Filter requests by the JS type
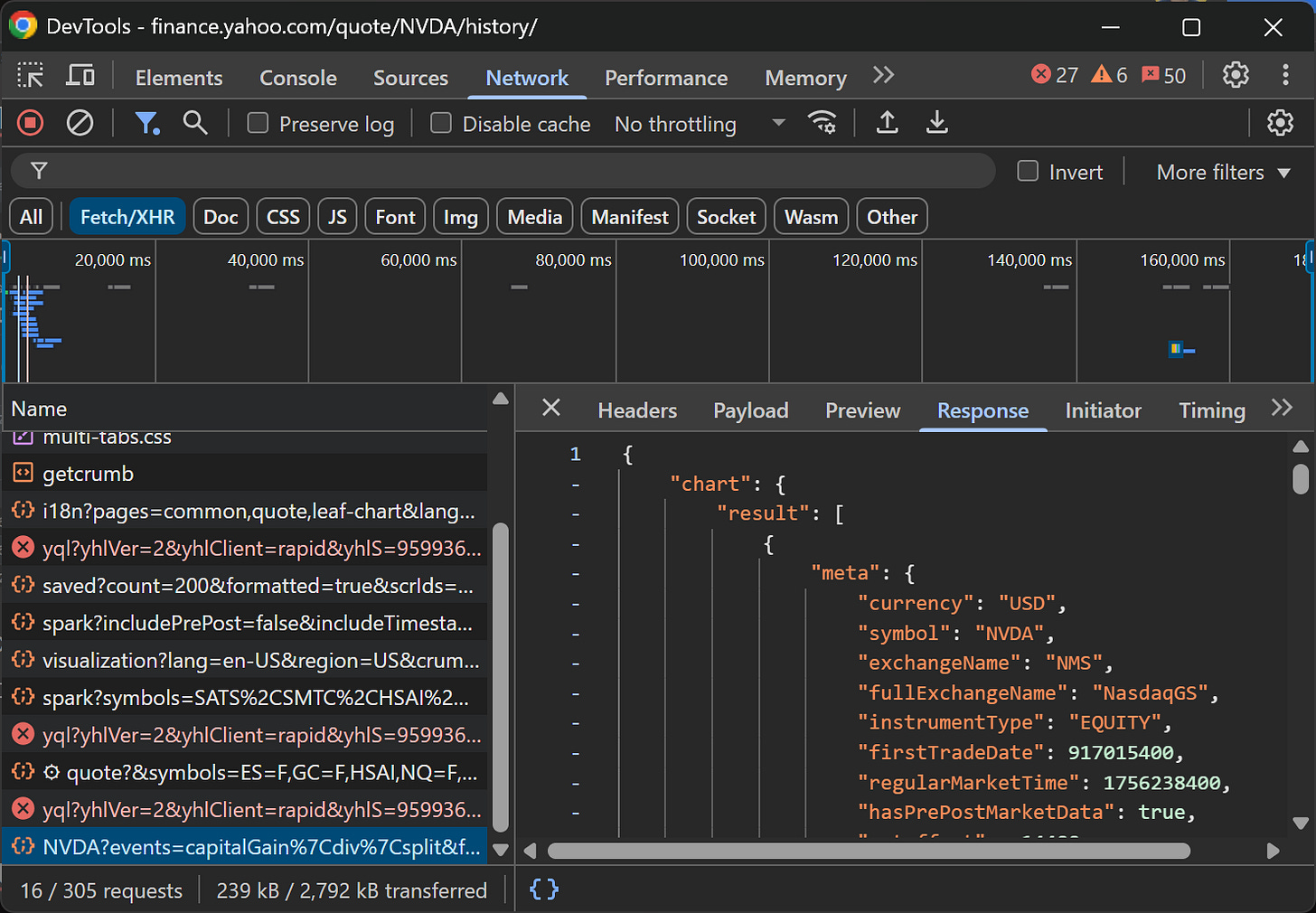Screen dimensions: 1316x913 pyautogui.click(x=337, y=217)
